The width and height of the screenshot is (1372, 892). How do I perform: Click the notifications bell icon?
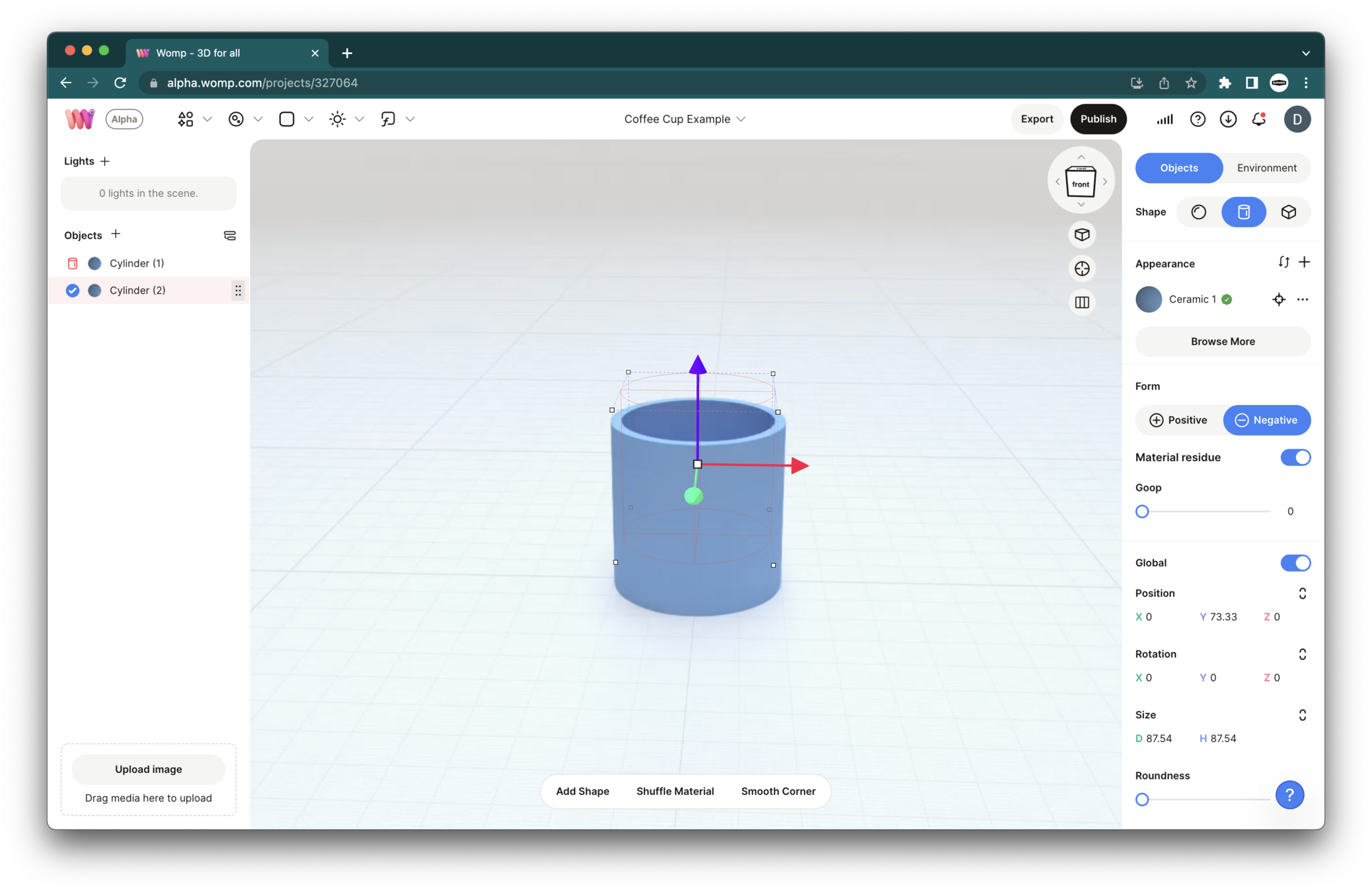pos(1258,119)
